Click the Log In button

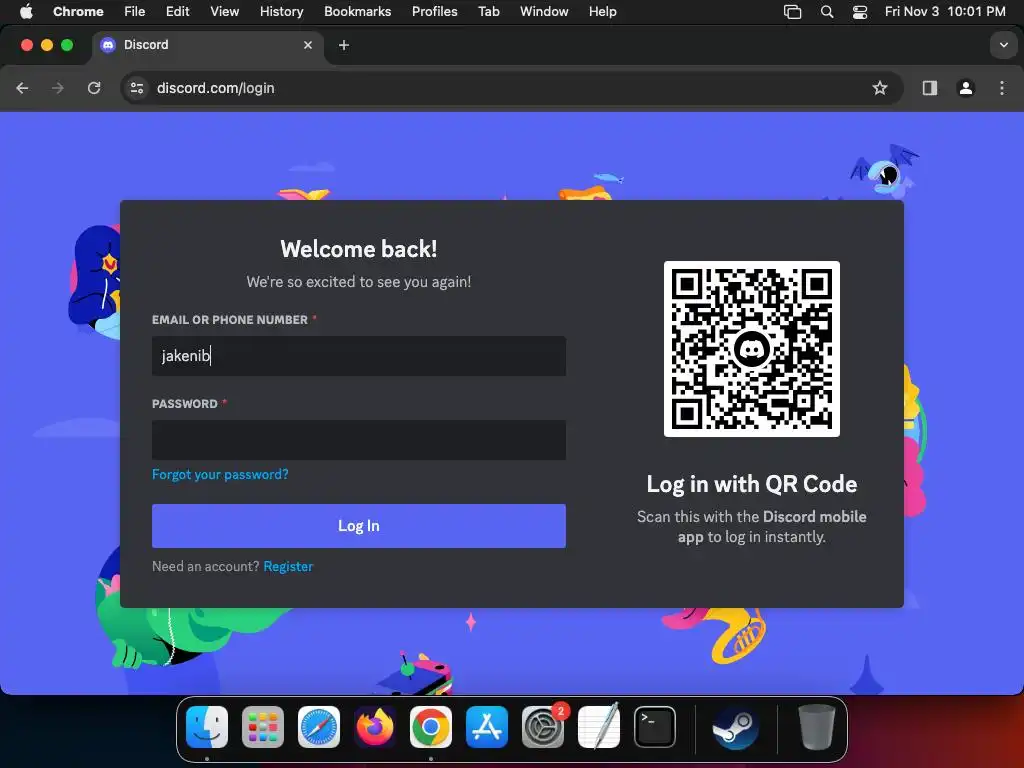point(359,526)
